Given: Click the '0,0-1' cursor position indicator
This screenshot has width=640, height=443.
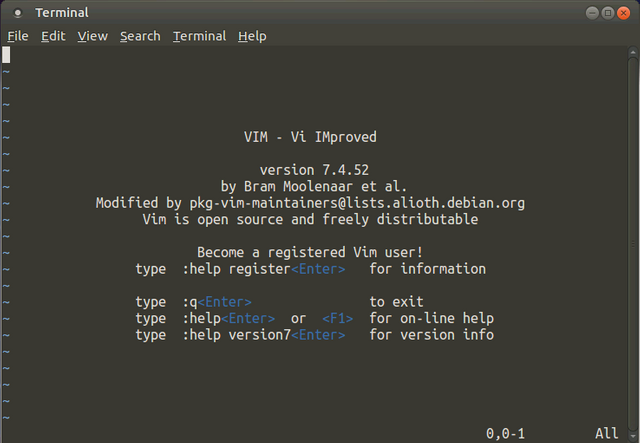Looking at the screenshot, I should click(x=505, y=433).
